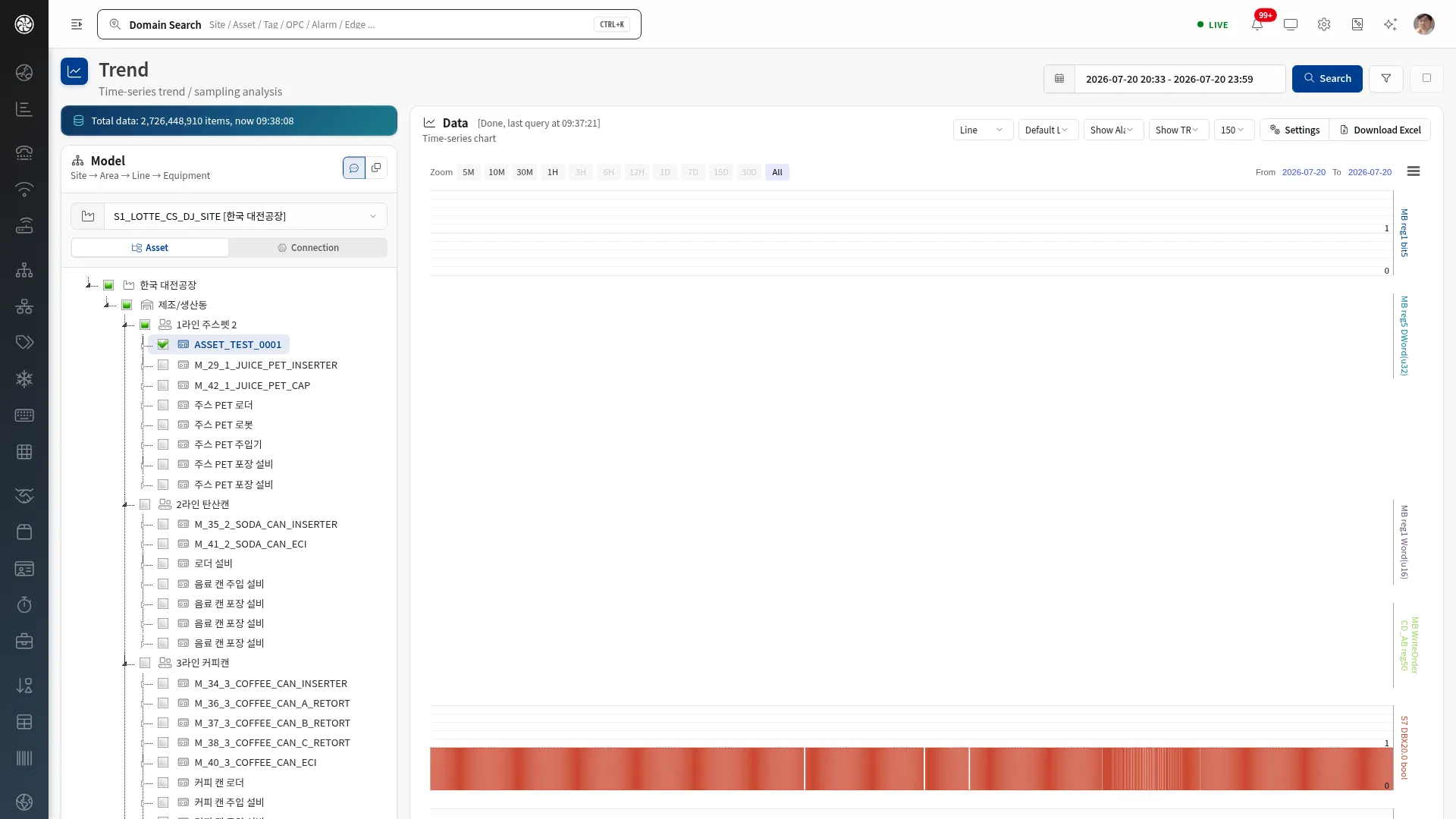Open the handshake icon in left sidebar

[x=24, y=495]
